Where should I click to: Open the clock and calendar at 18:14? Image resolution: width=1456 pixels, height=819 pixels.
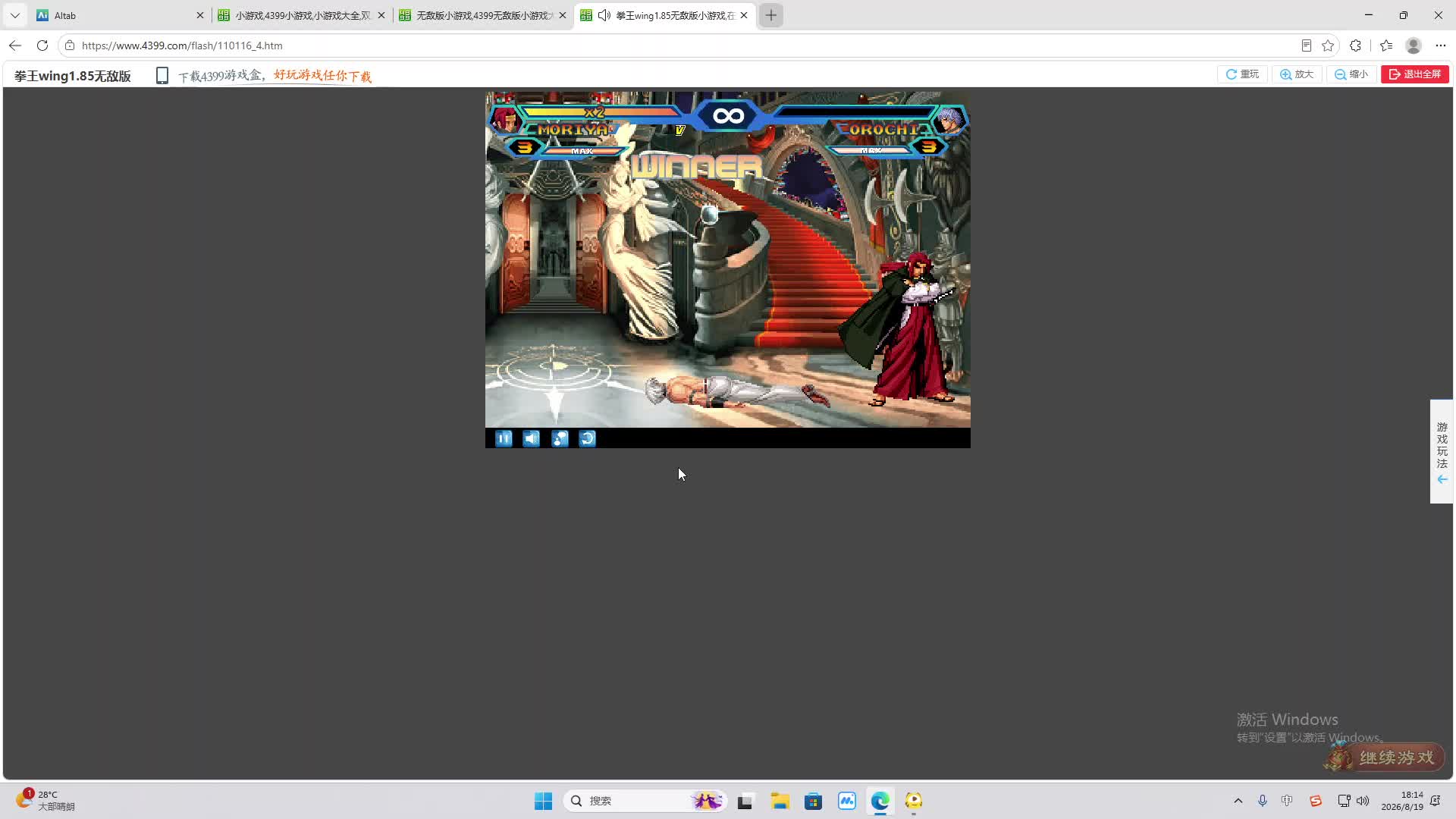pos(1402,801)
